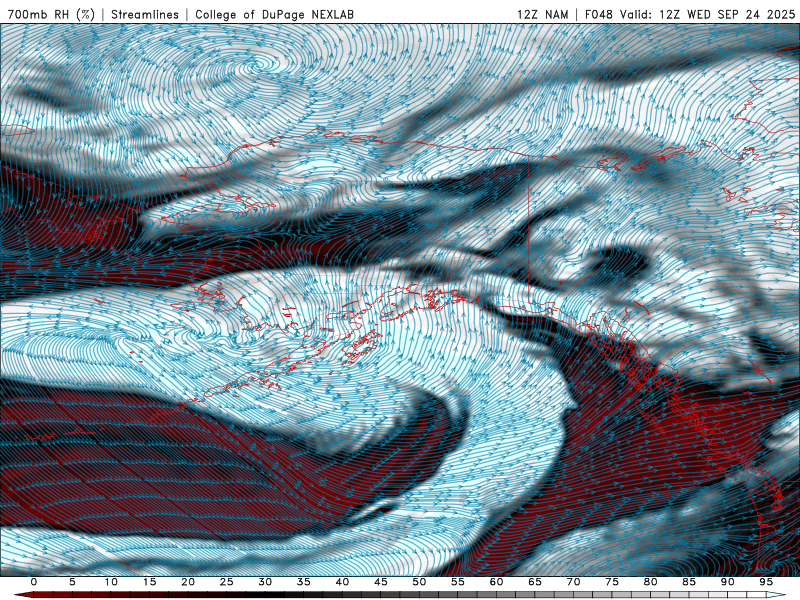Click the "Valid: 12Z WED SEP 24 2025" text
800x600 pixels.
(707, 14)
